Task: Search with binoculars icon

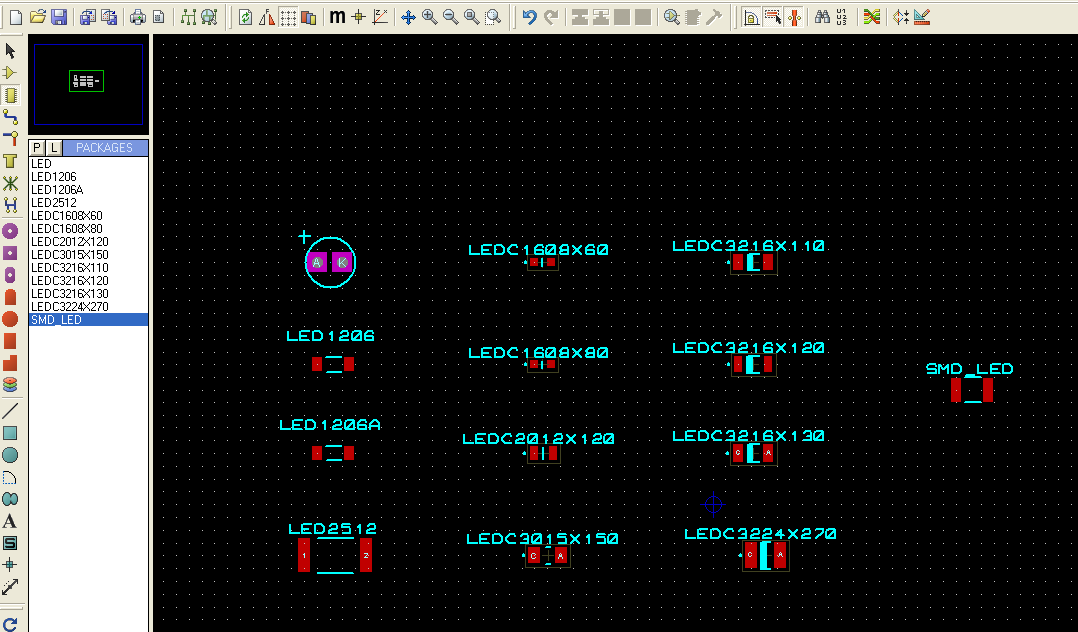Action: (x=822, y=17)
